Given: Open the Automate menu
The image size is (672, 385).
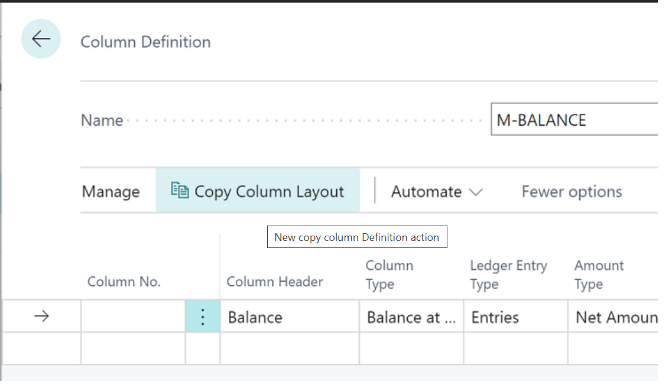Looking at the screenshot, I should pos(437,192).
